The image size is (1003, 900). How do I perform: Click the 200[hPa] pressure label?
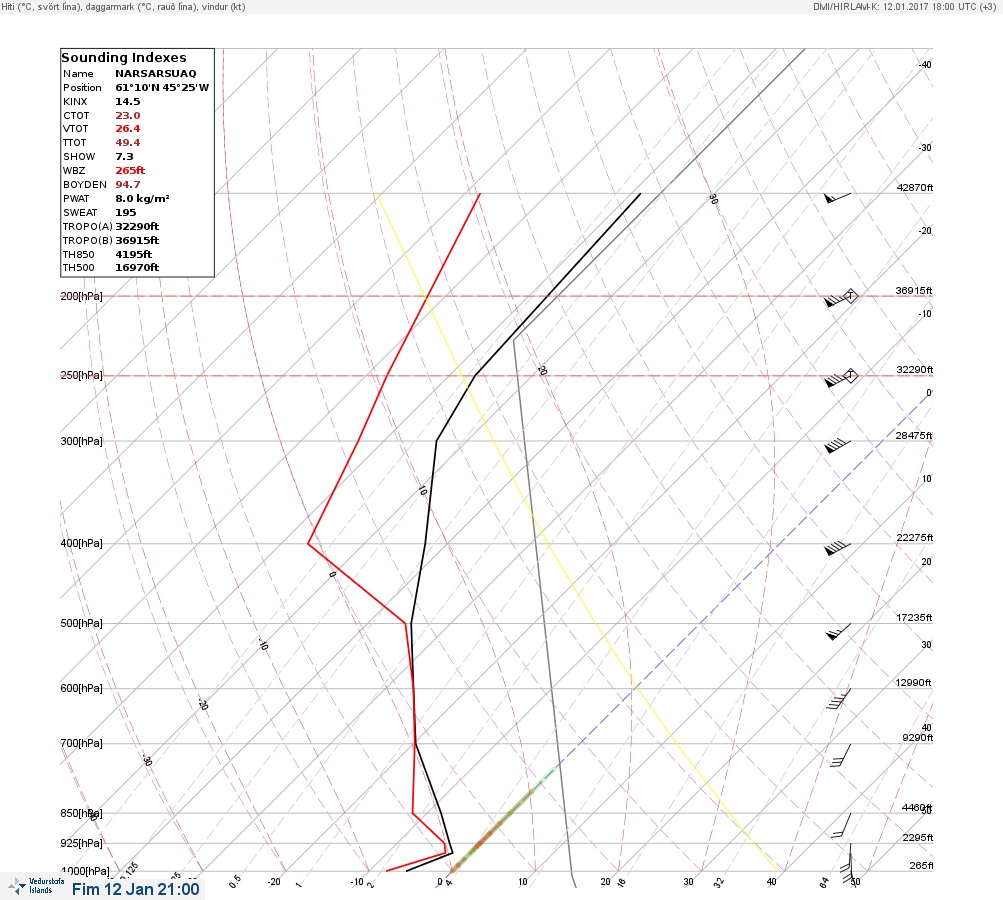click(81, 296)
